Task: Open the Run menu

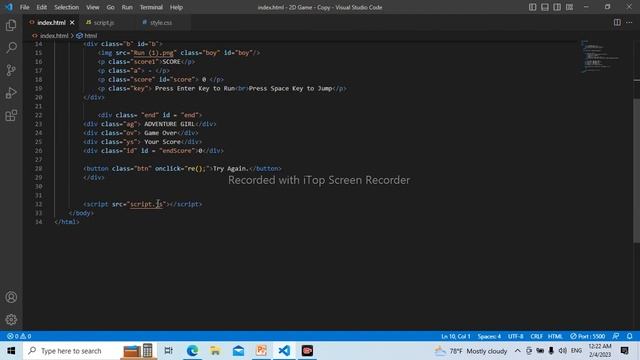Action: click(127, 7)
